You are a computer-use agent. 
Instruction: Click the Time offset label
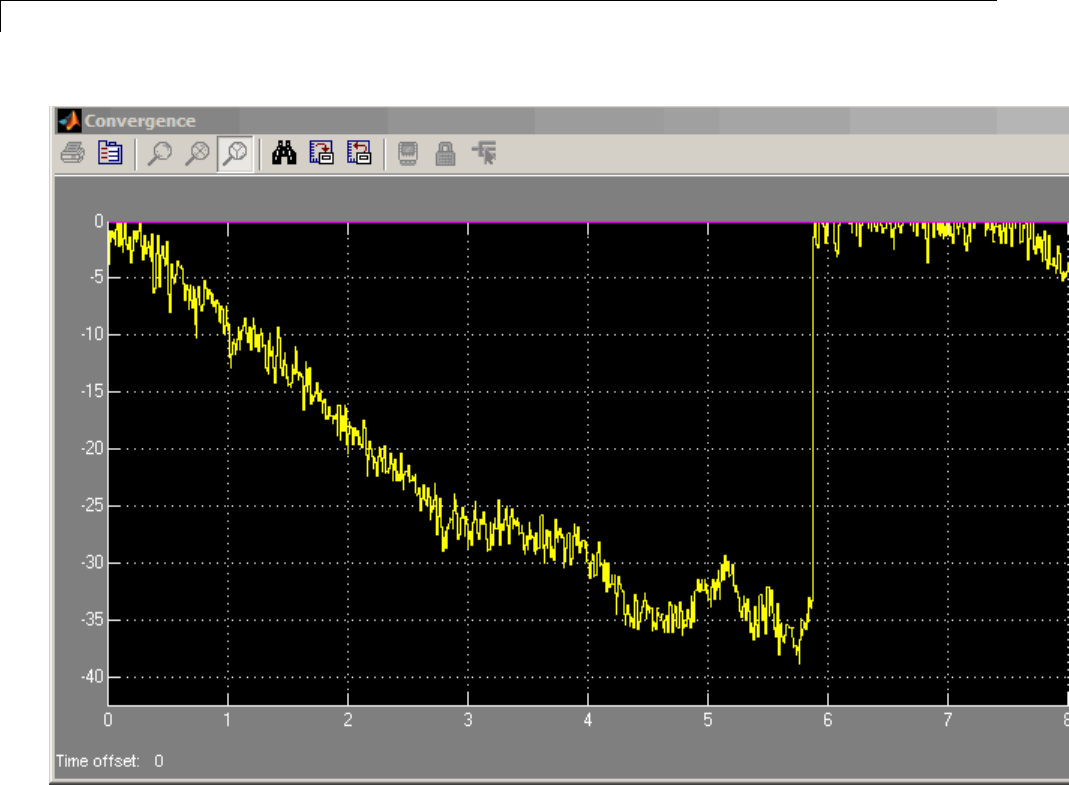[97, 761]
